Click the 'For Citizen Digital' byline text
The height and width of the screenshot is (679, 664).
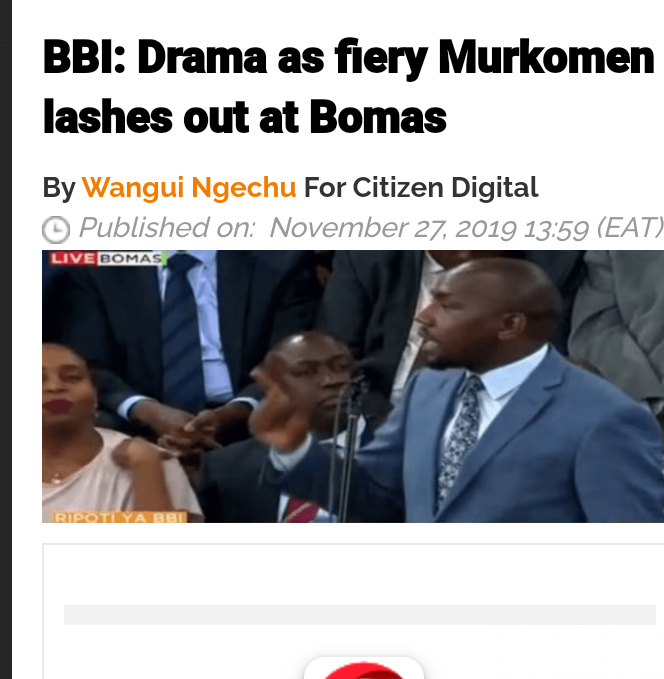(421, 188)
